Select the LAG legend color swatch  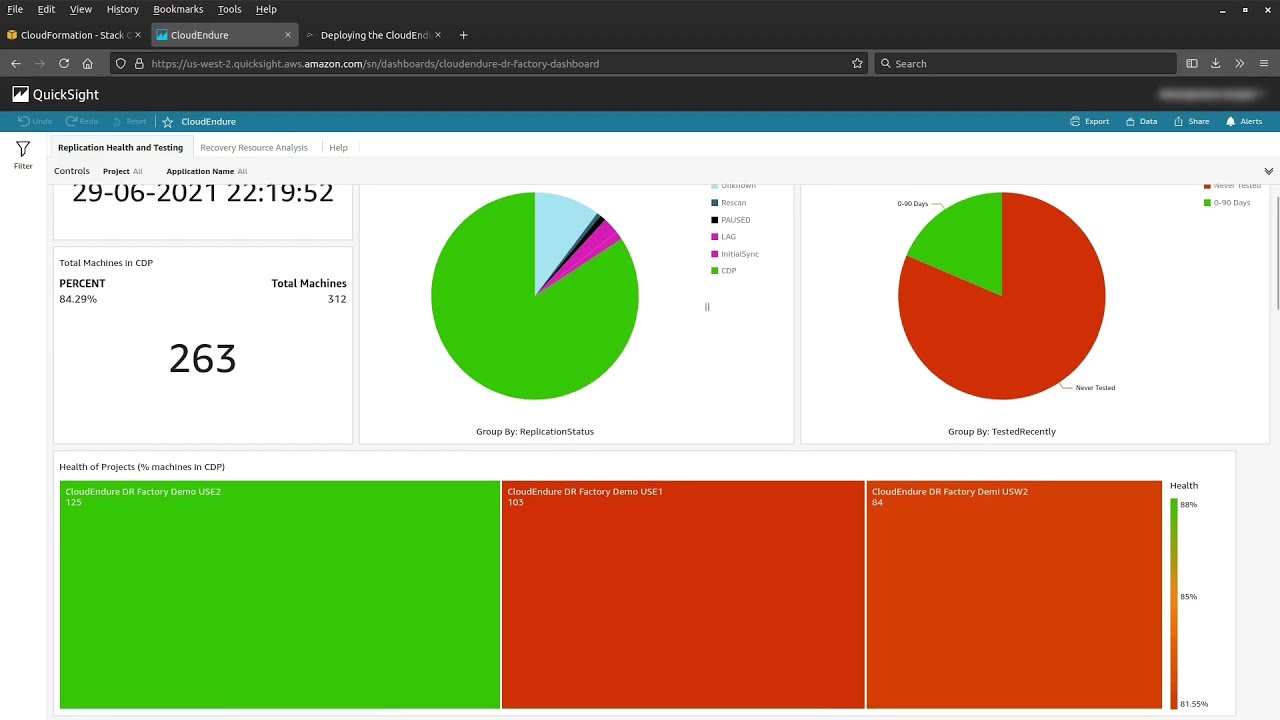tap(714, 237)
